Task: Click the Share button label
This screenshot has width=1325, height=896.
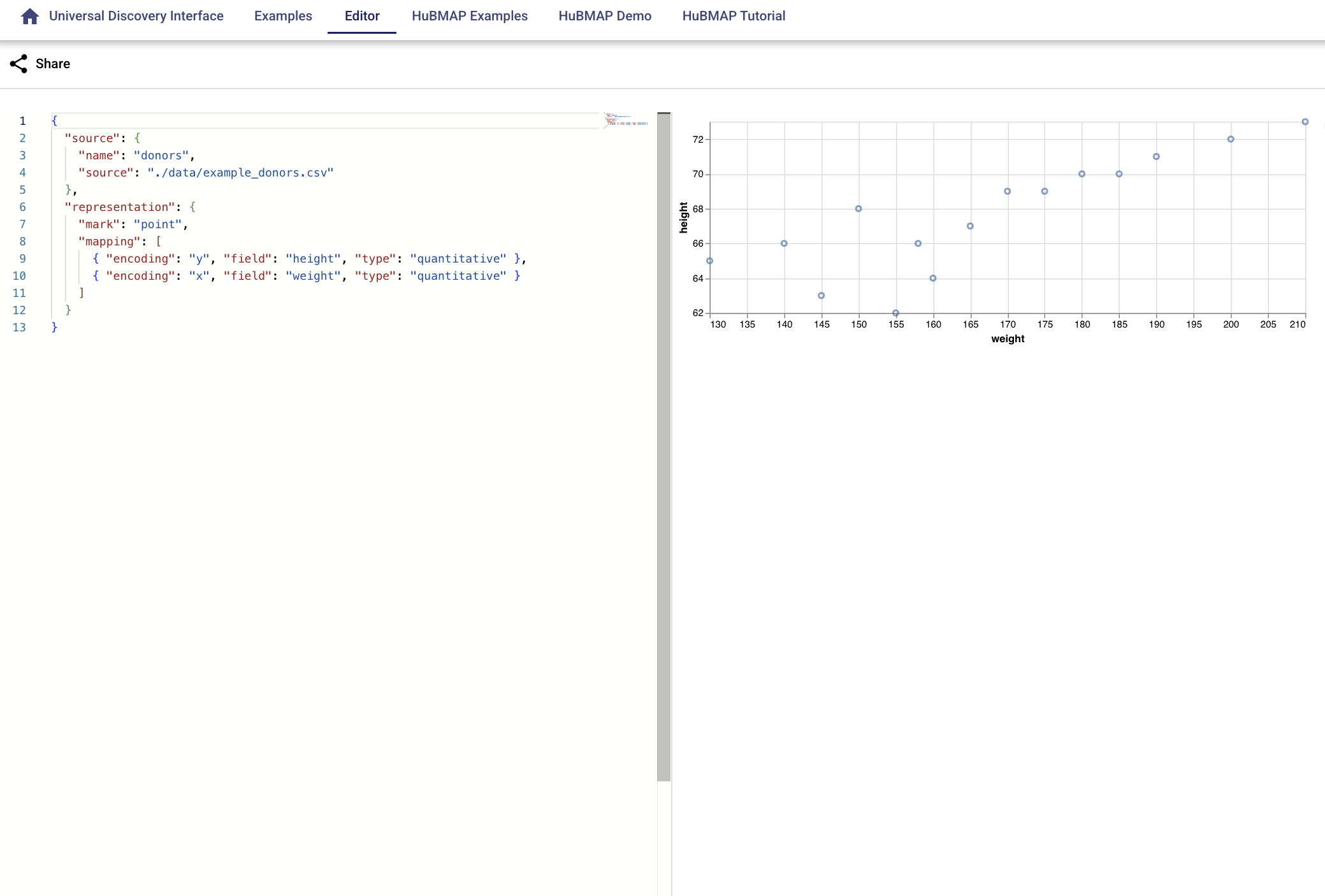Action: pyautogui.click(x=53, y=64)
